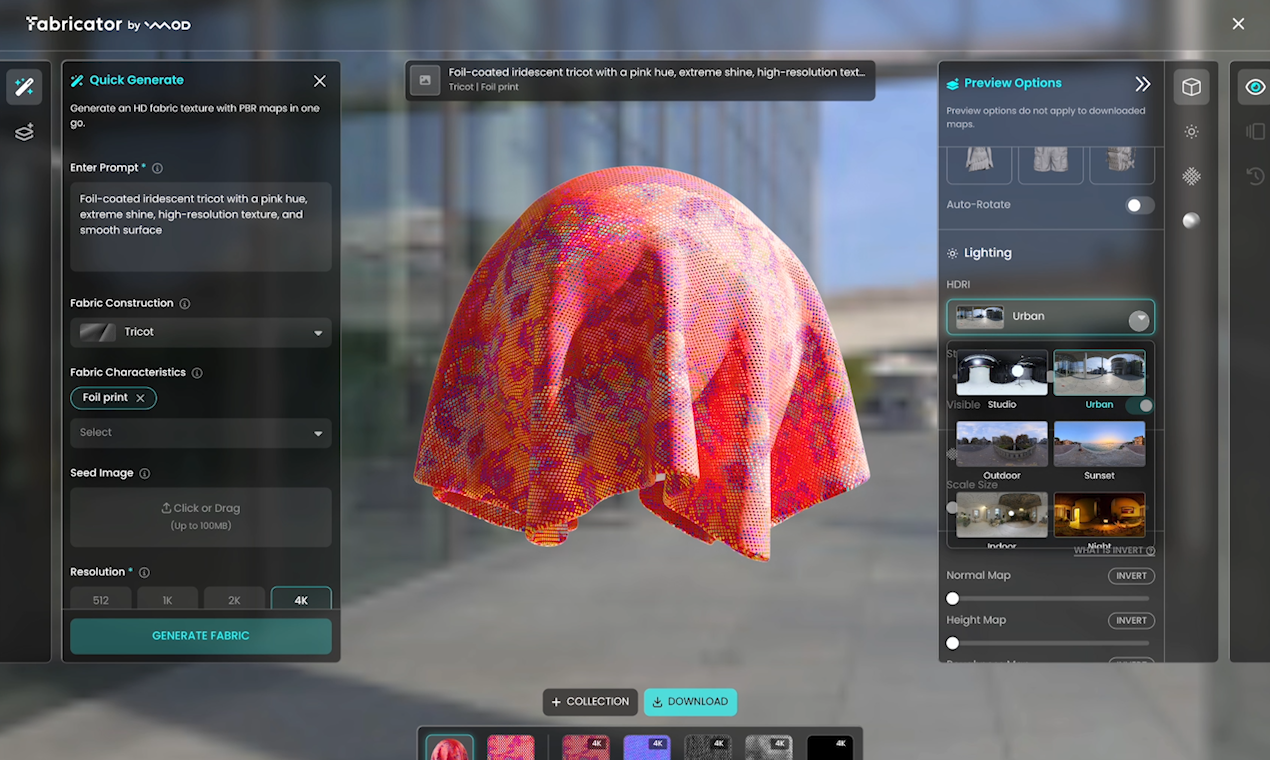The image size is (1270, 760).
Task: Adjust the Height Map slider handle
Action: coord(953,644)
